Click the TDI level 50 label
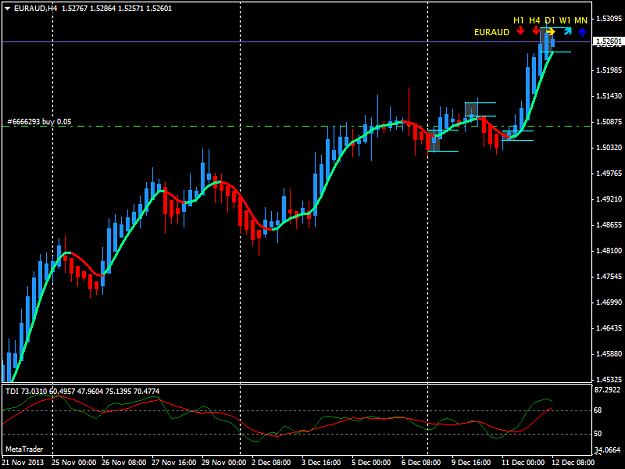Screen dimensions: 625x469 pyautogui.click(x=598, y=434)
